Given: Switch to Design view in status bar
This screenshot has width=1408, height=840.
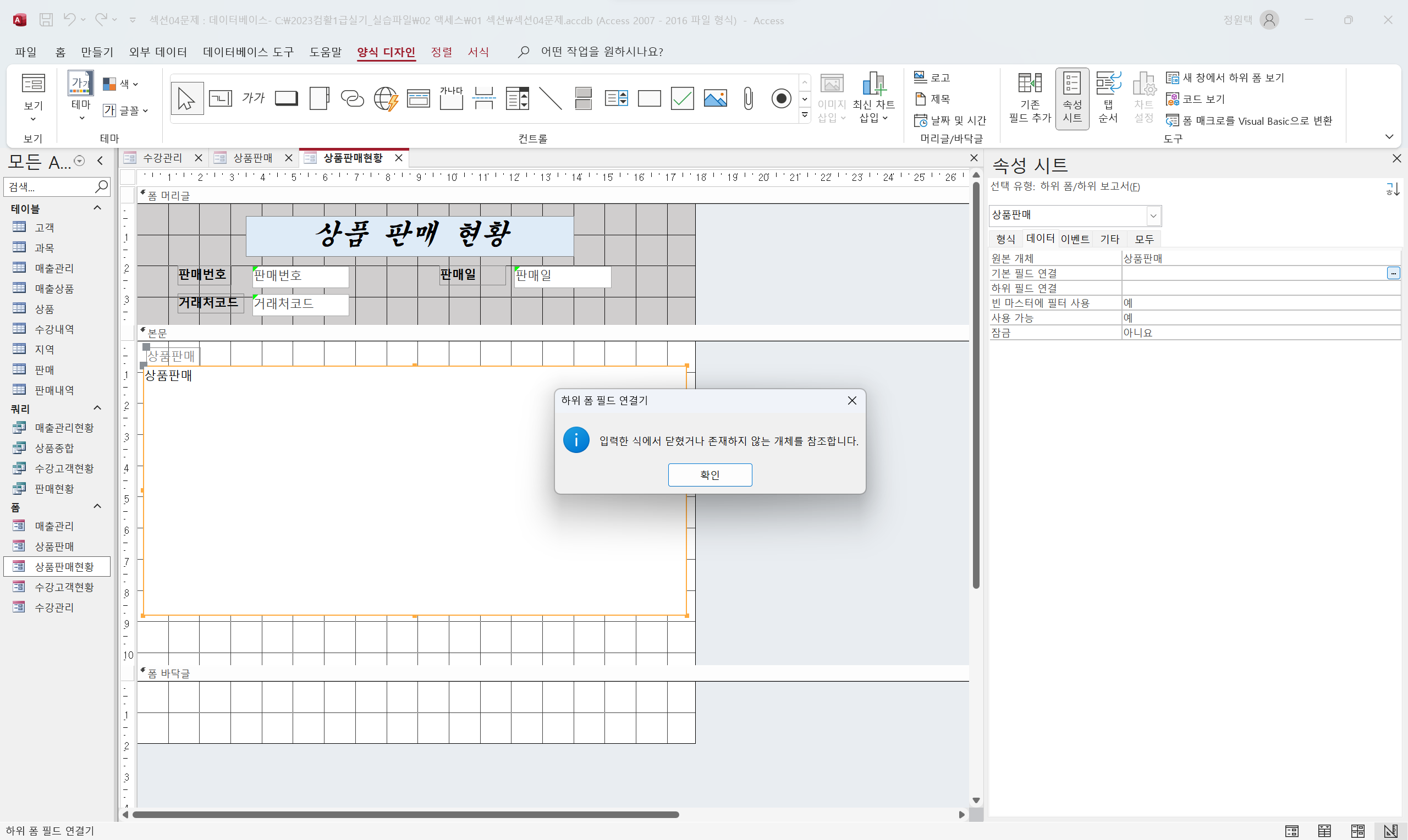Looking at the screenshot, I should pyautogui.click(x=1391, y=831).
